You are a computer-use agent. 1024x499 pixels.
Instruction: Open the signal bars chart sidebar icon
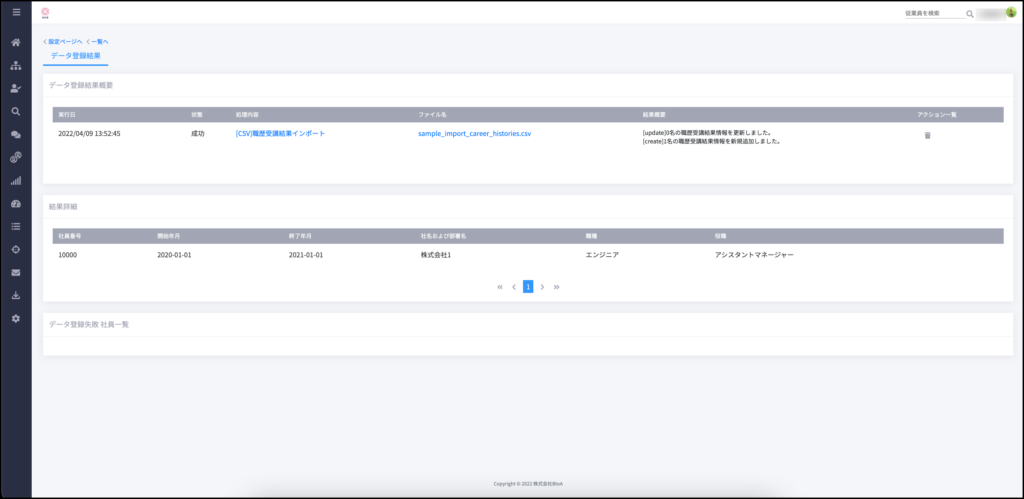[16, 180]
